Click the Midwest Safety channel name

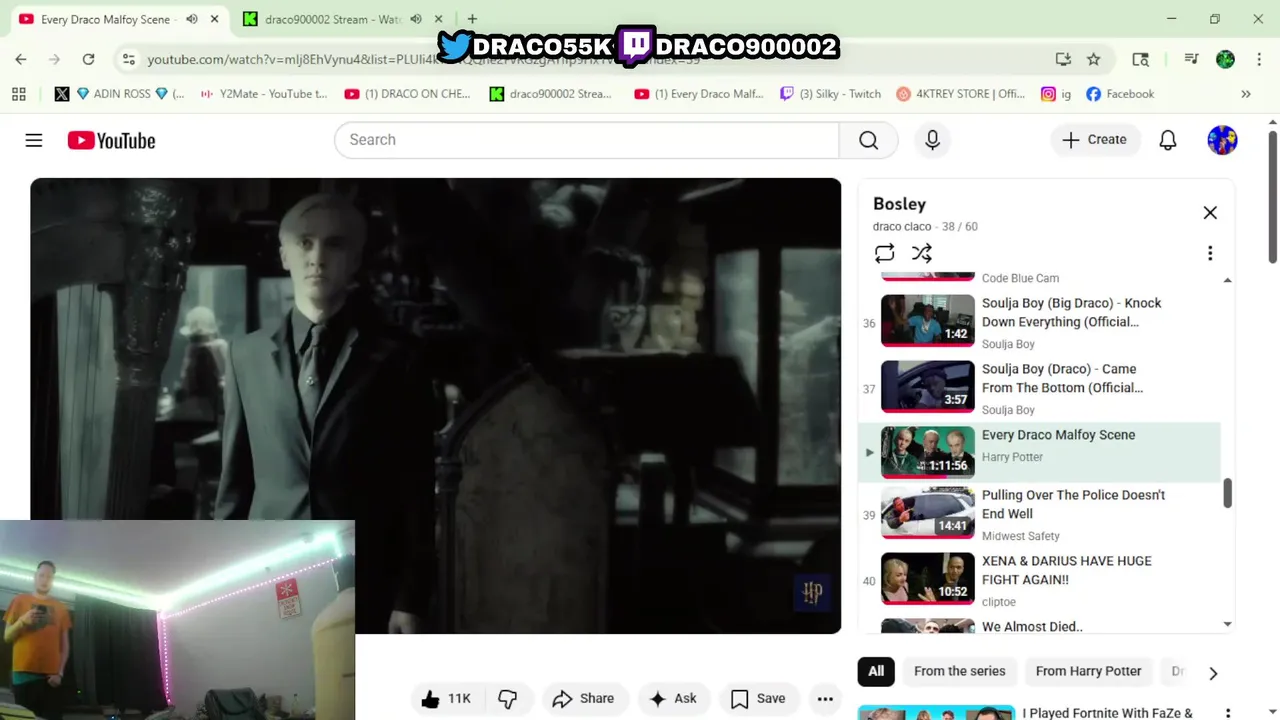pyautogui.click(x=1021, y=536)
